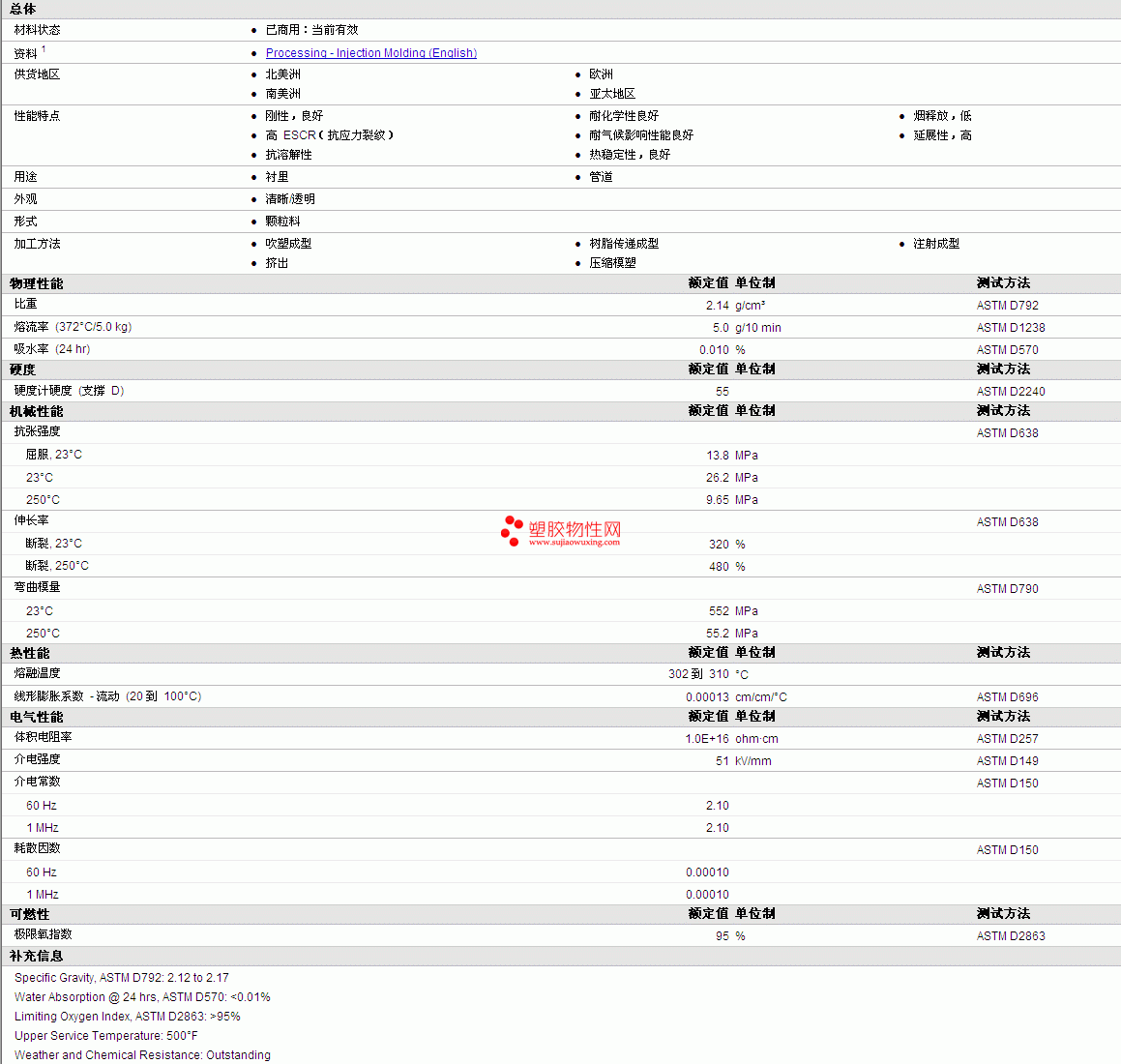Click melting temperature 302 到 310
The width and height of the screenshot is (1121, 1064).
tap(698, 674)
